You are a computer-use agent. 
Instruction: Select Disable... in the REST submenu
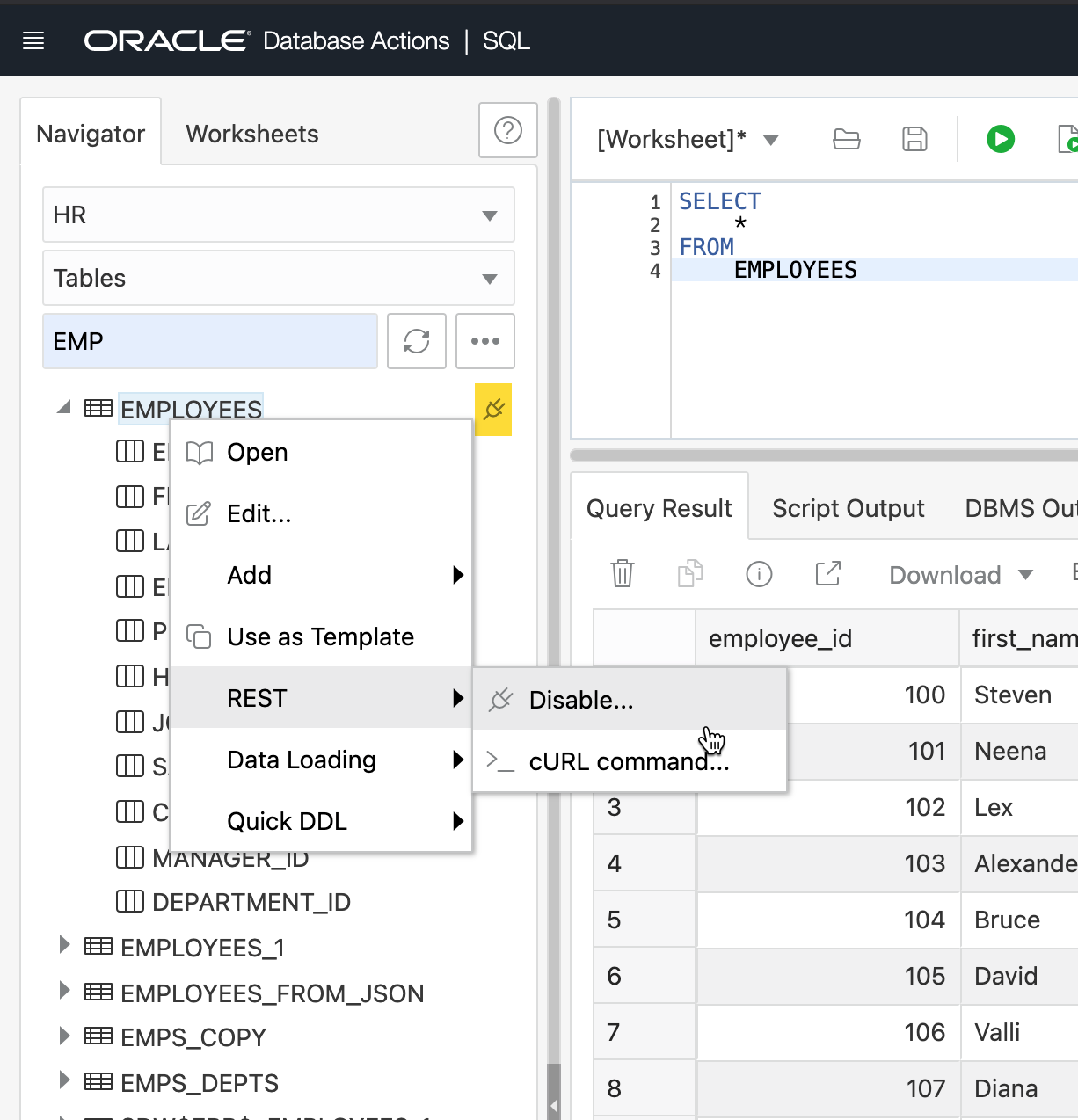630,700
